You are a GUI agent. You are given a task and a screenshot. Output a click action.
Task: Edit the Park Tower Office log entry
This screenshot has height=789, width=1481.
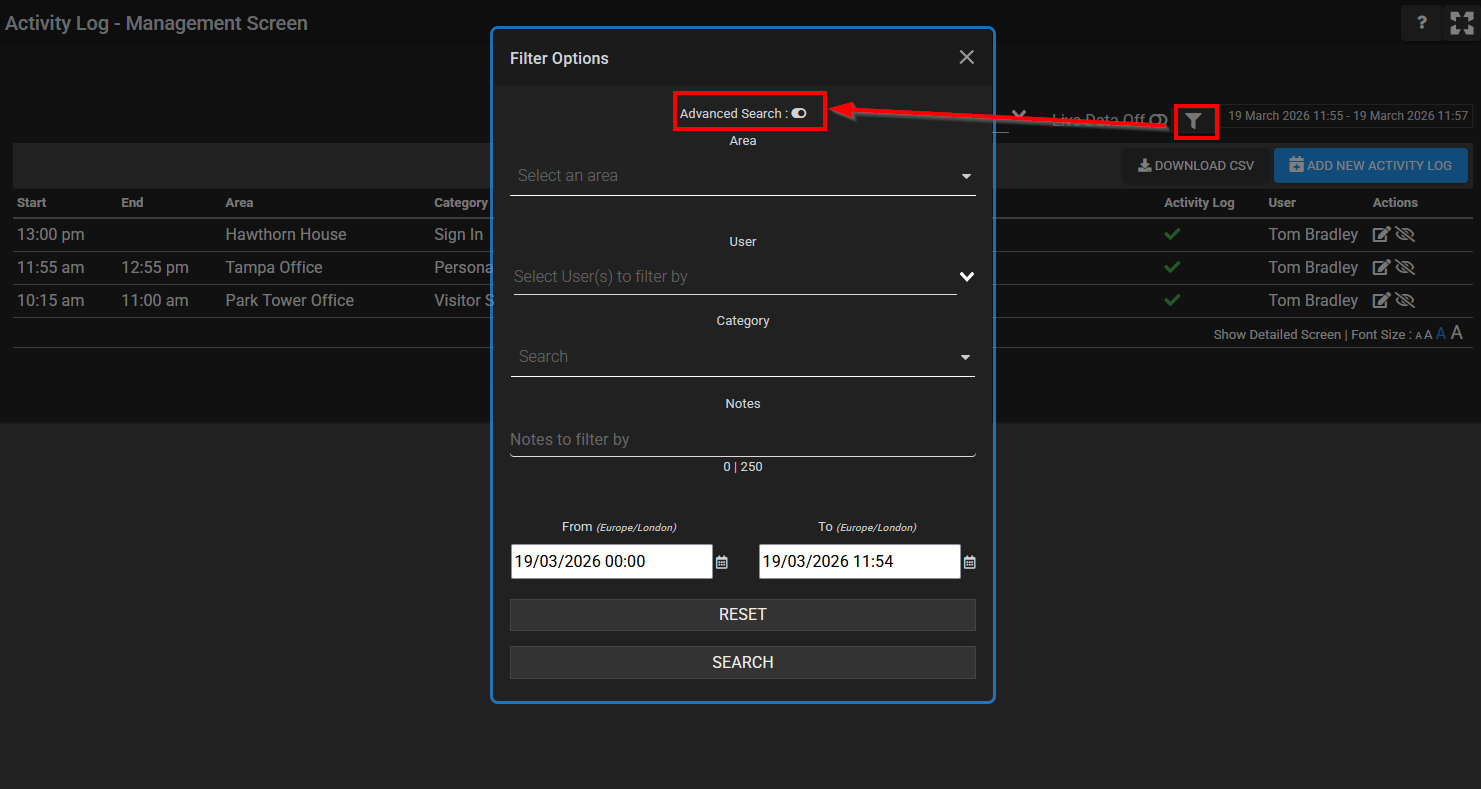click(x=1381, y=301)
